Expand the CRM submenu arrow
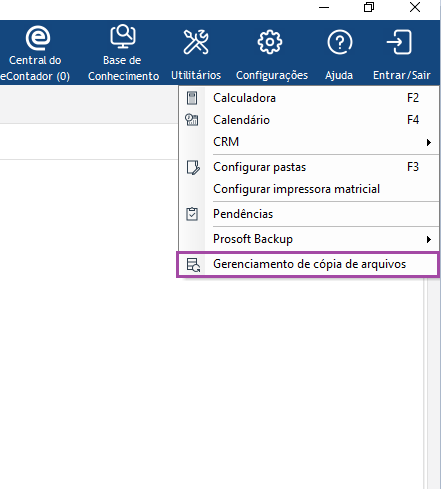This screenshot has width=441, height=489. pos(429,142)
